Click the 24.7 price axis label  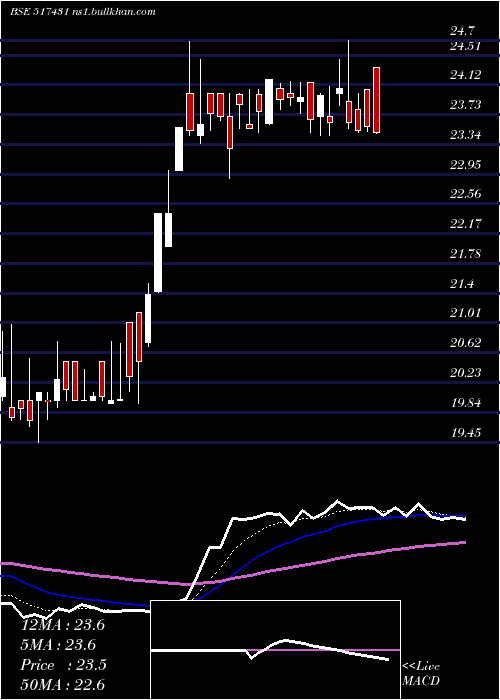coord(462,31)
